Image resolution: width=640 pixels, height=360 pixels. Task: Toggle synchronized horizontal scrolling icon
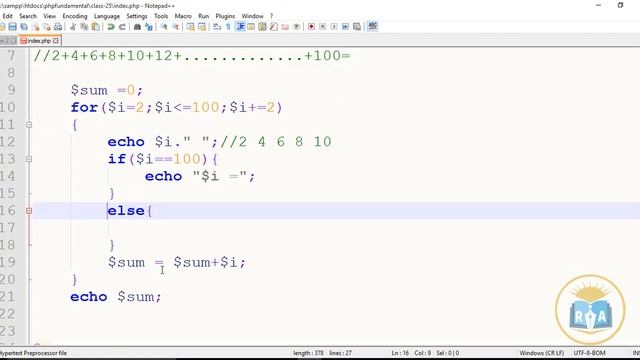[202, 27]
